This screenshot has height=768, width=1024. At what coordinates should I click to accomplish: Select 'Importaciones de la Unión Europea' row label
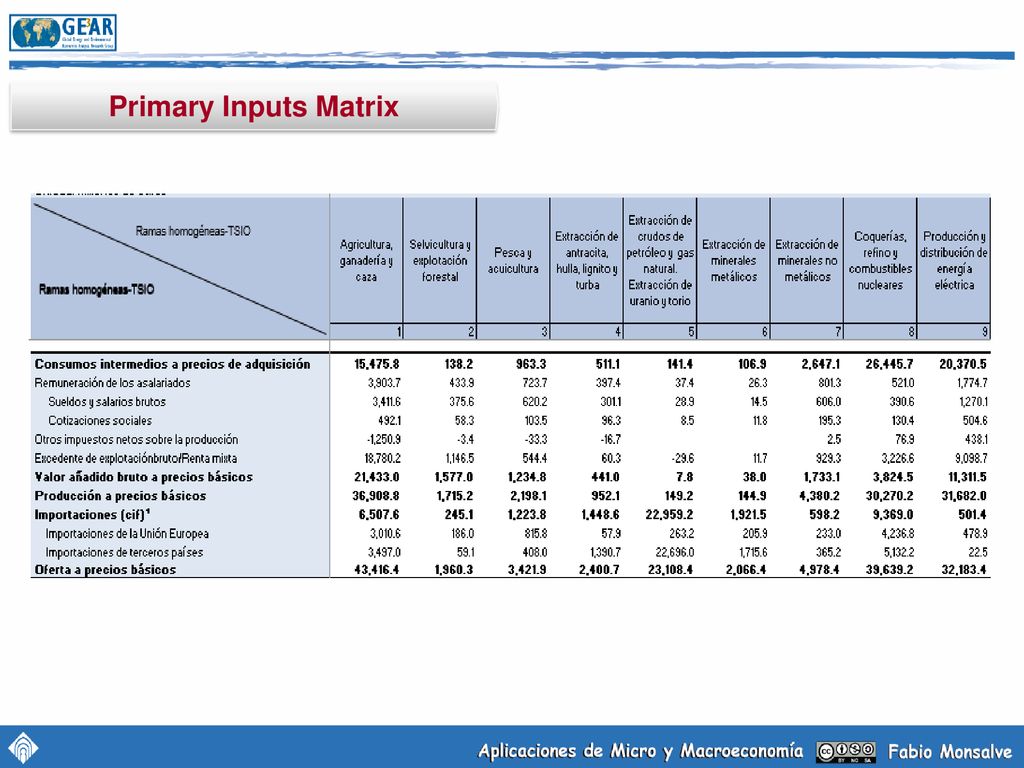click(127, 534)
